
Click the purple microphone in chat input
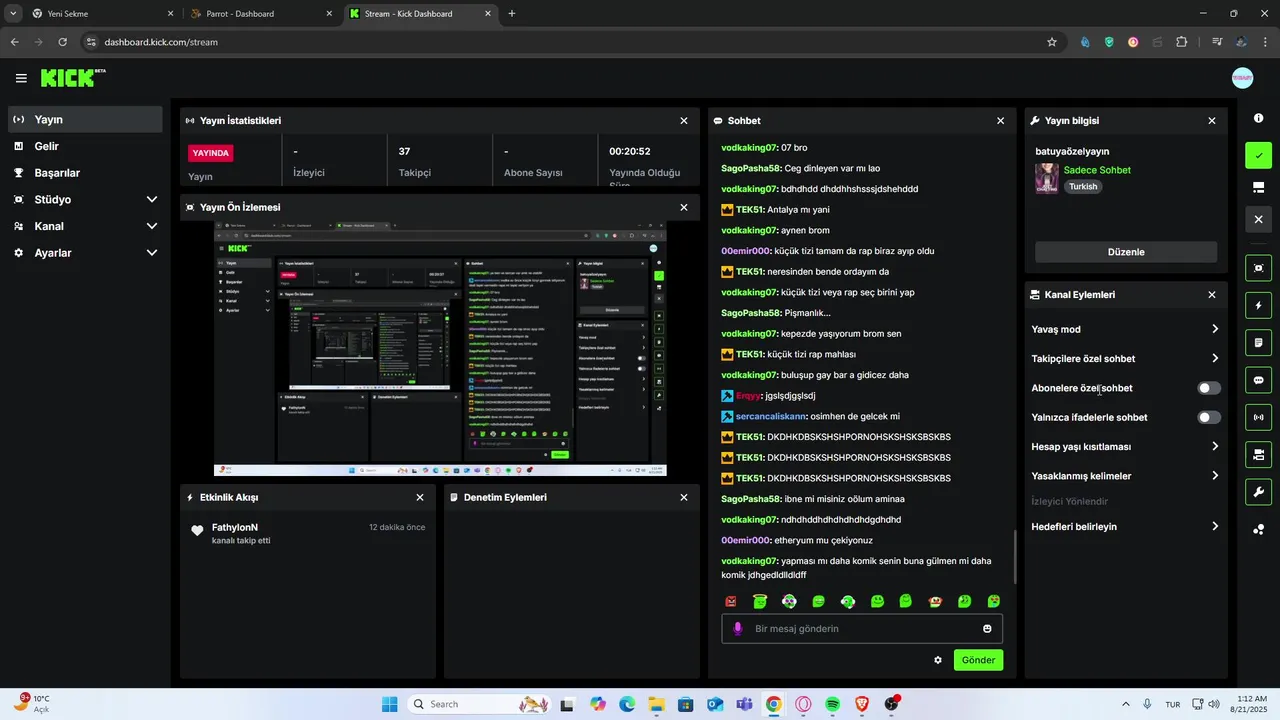click(738, 629)
